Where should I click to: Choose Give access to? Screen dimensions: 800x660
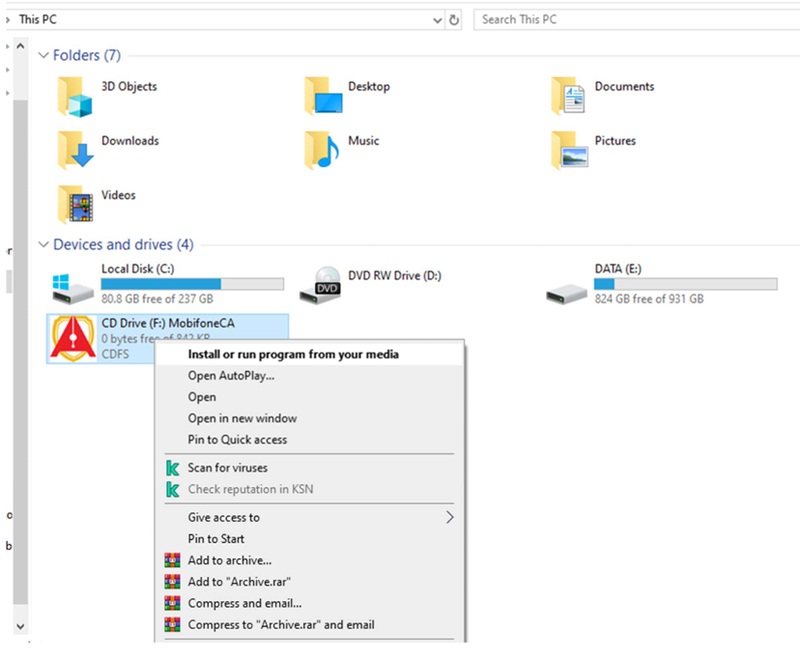[310, 517]
